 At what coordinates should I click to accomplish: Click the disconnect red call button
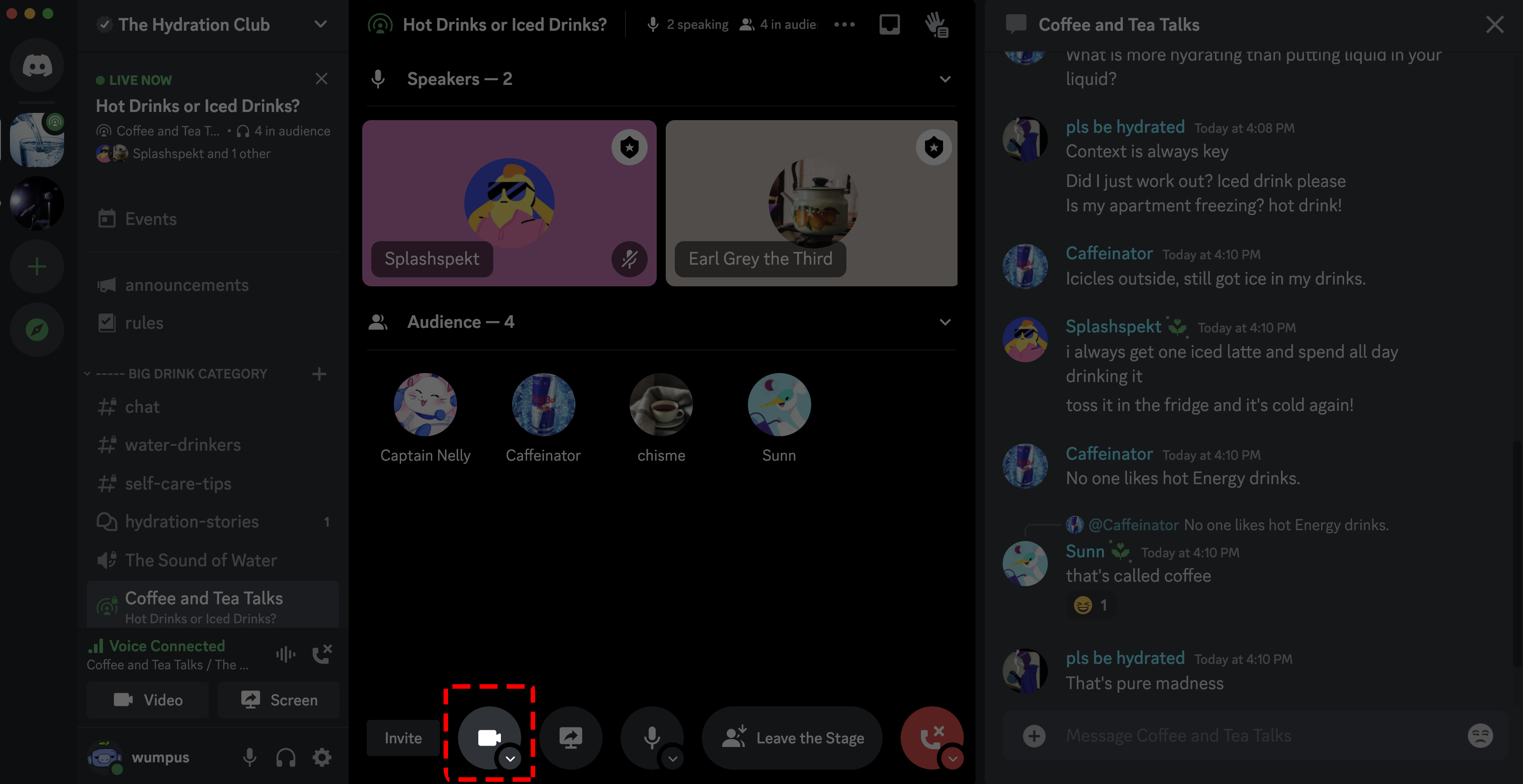pos(928,737)
